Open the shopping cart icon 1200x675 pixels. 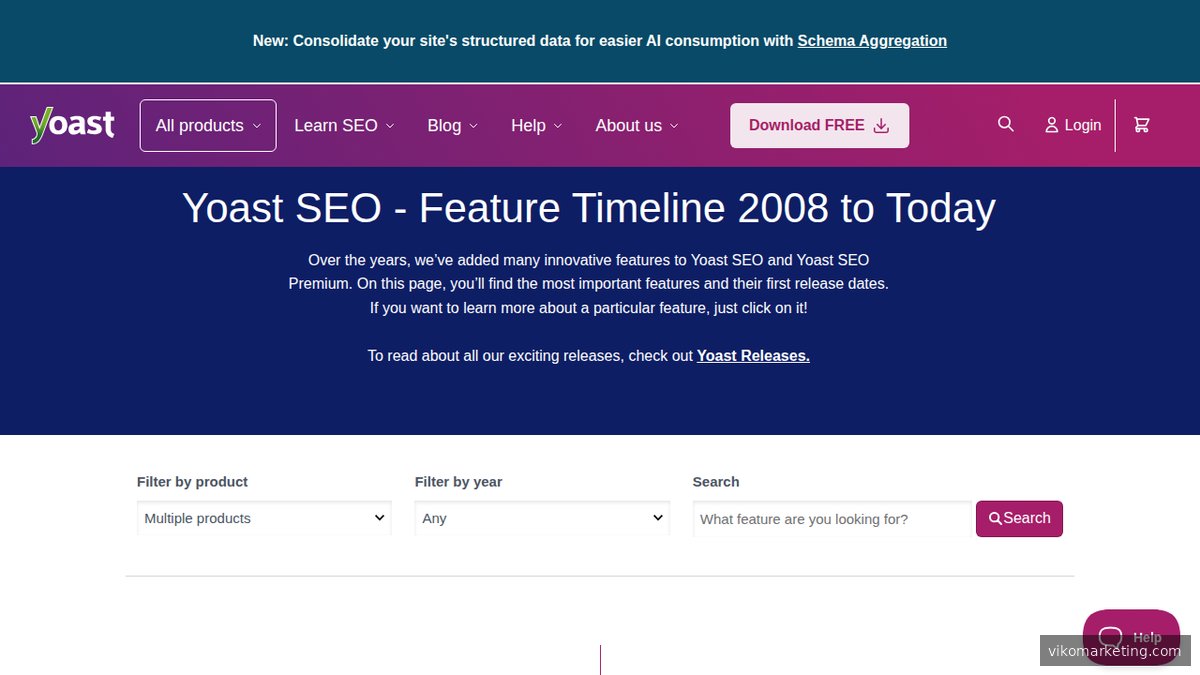[1141, 125]
